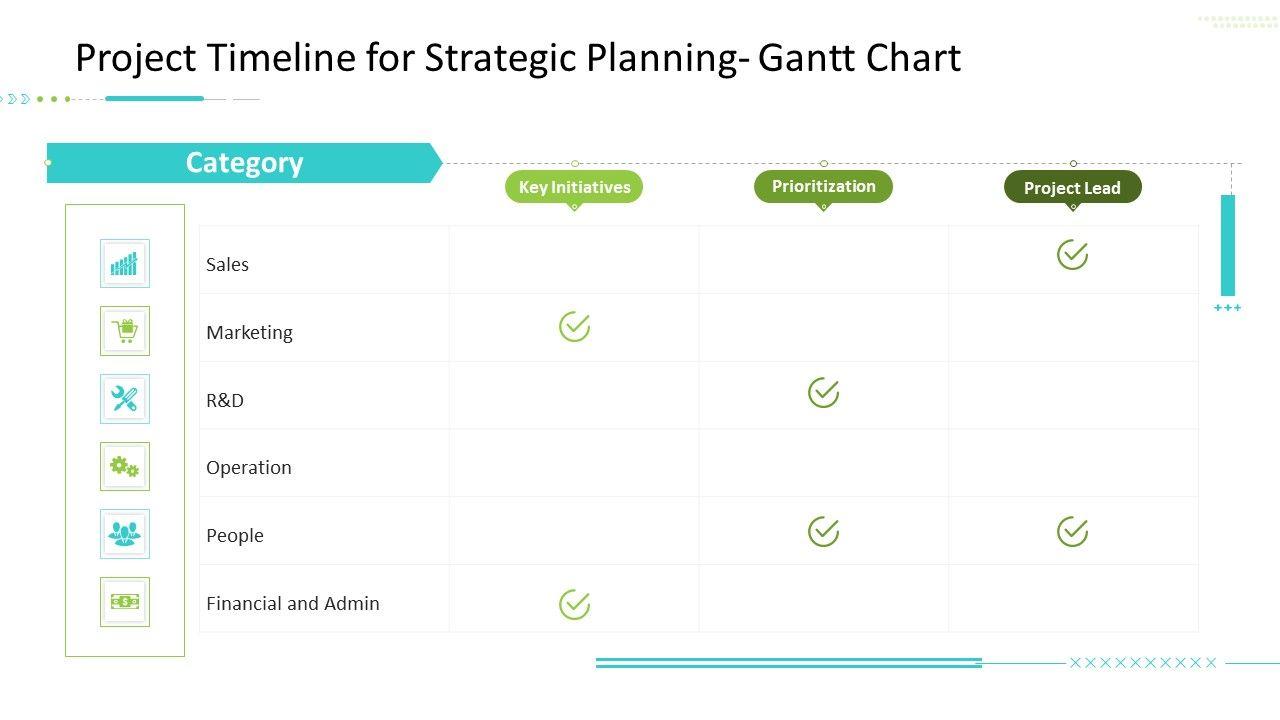Viewport: 1280px width, 720px height.
Task: Click the Key Initiatives column label
Action: [574, 187]
